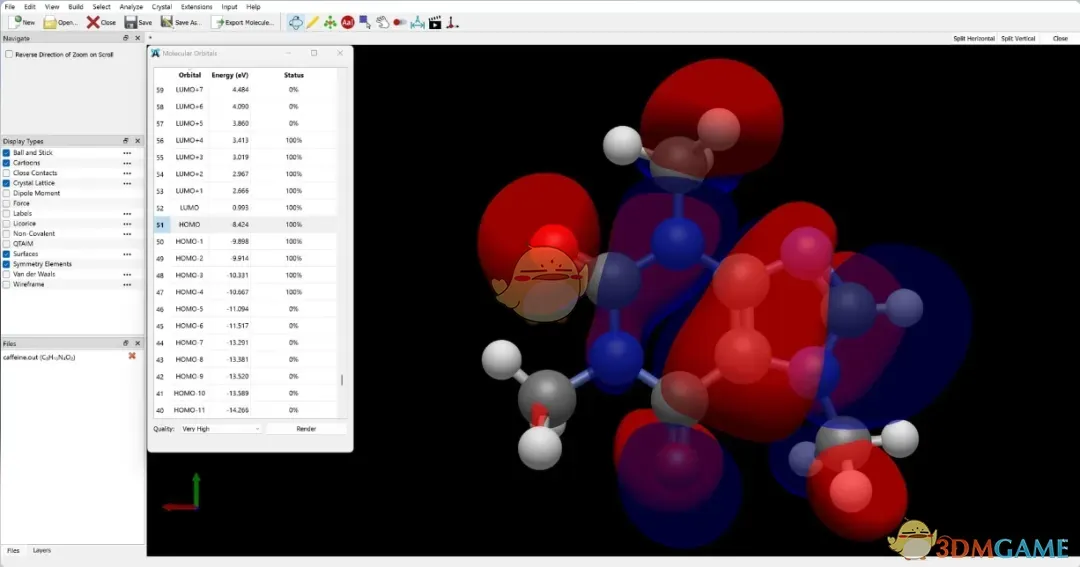The image size is (1080, 567).
Task: Disable the Ball and Stick display type
Action: point(7,153)
